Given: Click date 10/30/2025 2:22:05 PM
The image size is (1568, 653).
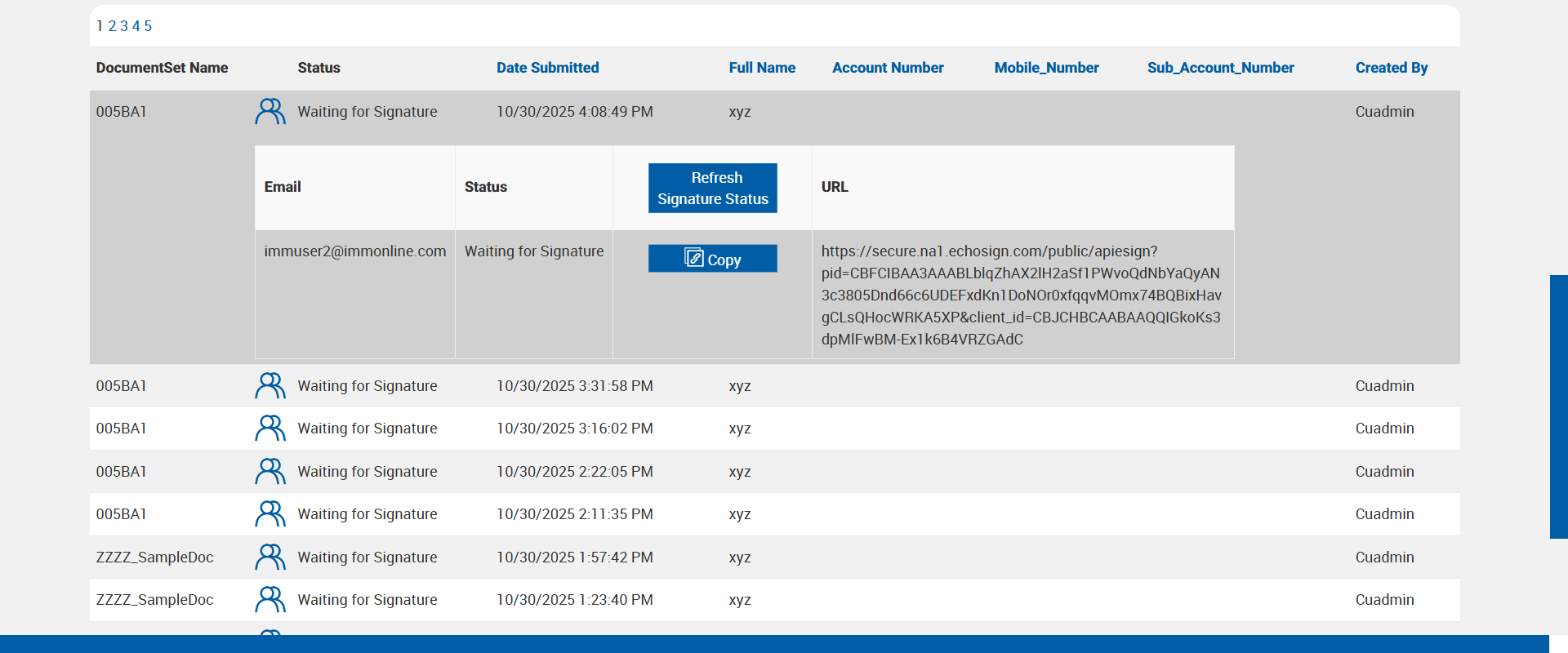Looking at the screenshot, I should pyautogui.click(x=575, y=472).
